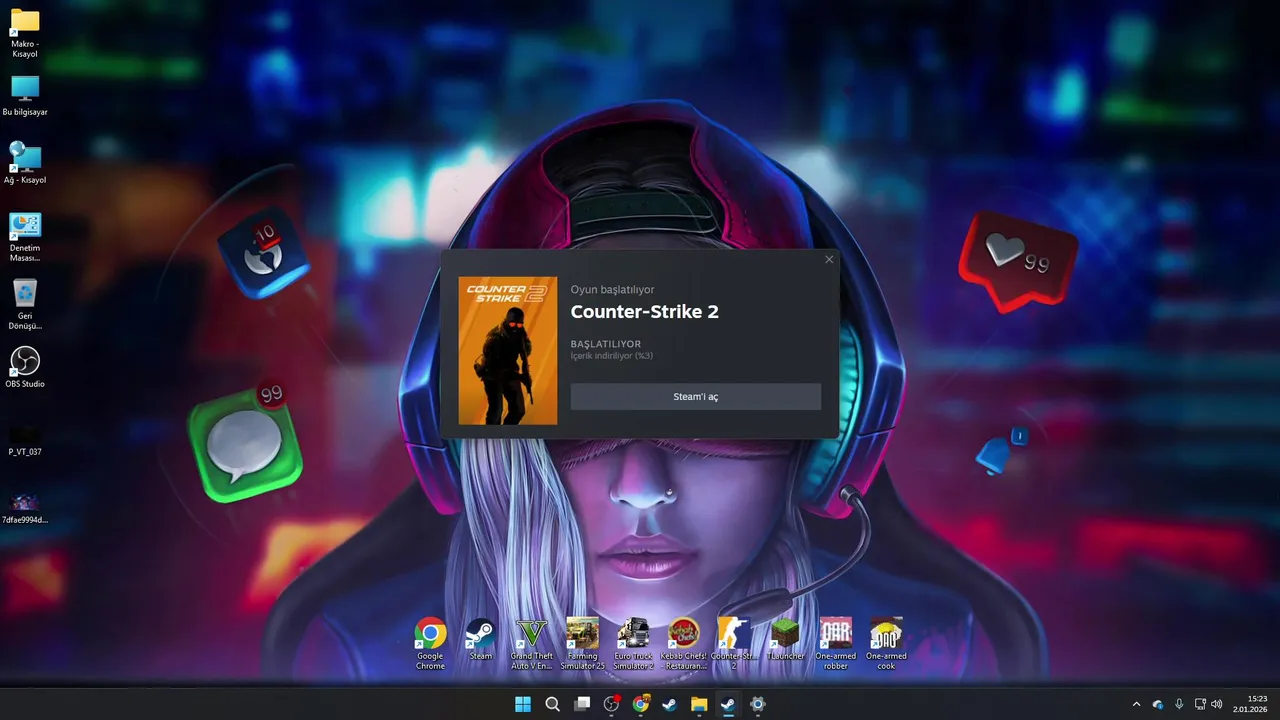
Task: Expand the hidden system tray icons chevron
Action: click(1136, 704)
